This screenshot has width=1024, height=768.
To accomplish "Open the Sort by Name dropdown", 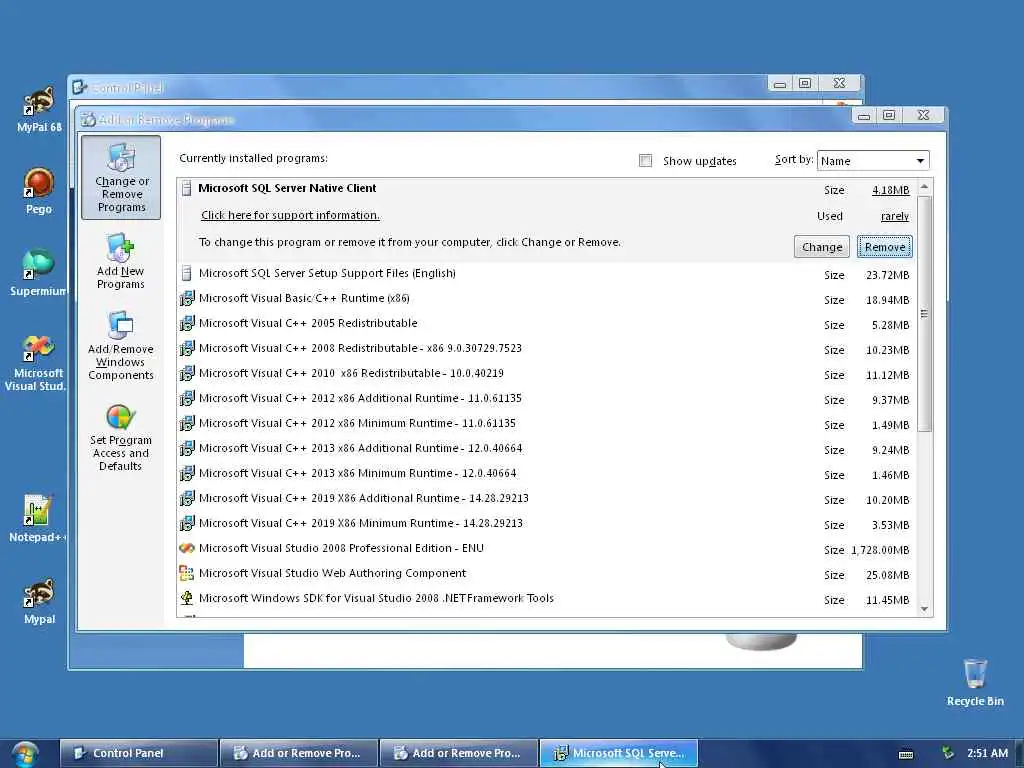I will coord(872,161).
